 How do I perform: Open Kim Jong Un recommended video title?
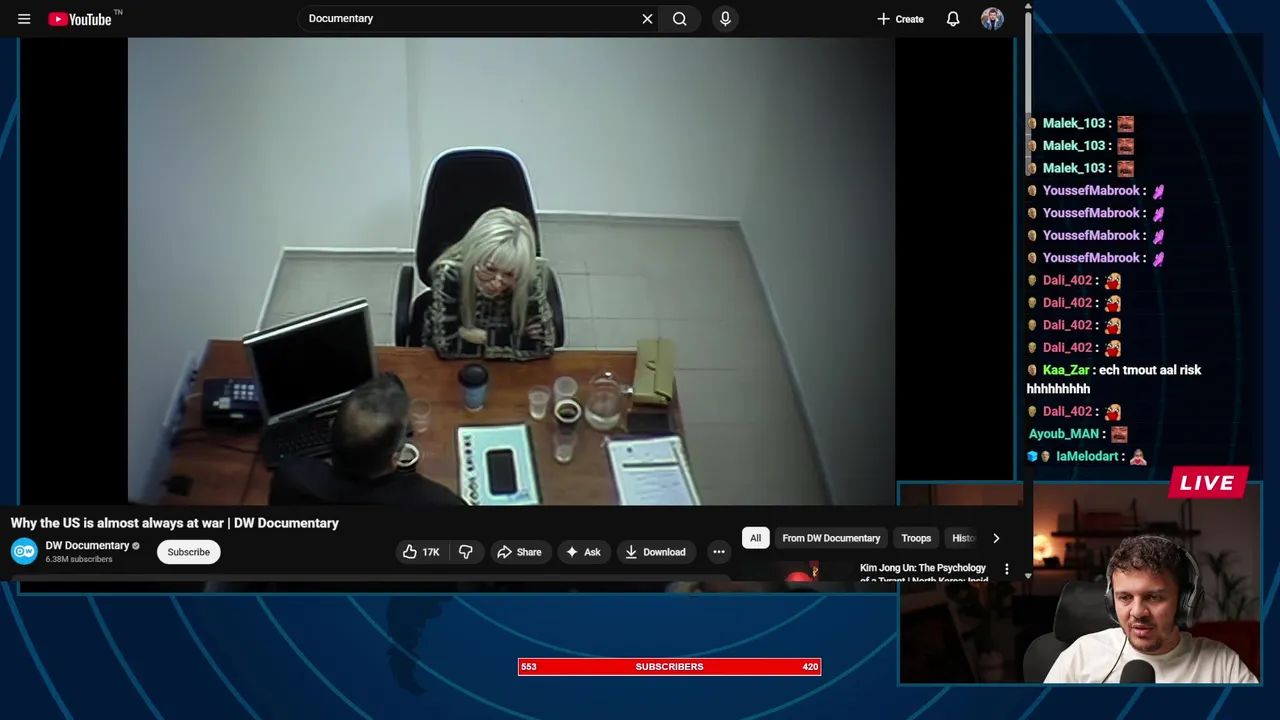click(x=923, y=573)
